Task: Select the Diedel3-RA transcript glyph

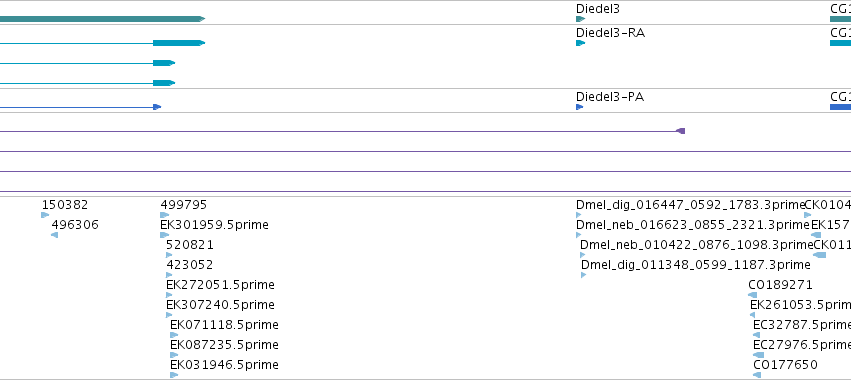Action: pos(580,43)
